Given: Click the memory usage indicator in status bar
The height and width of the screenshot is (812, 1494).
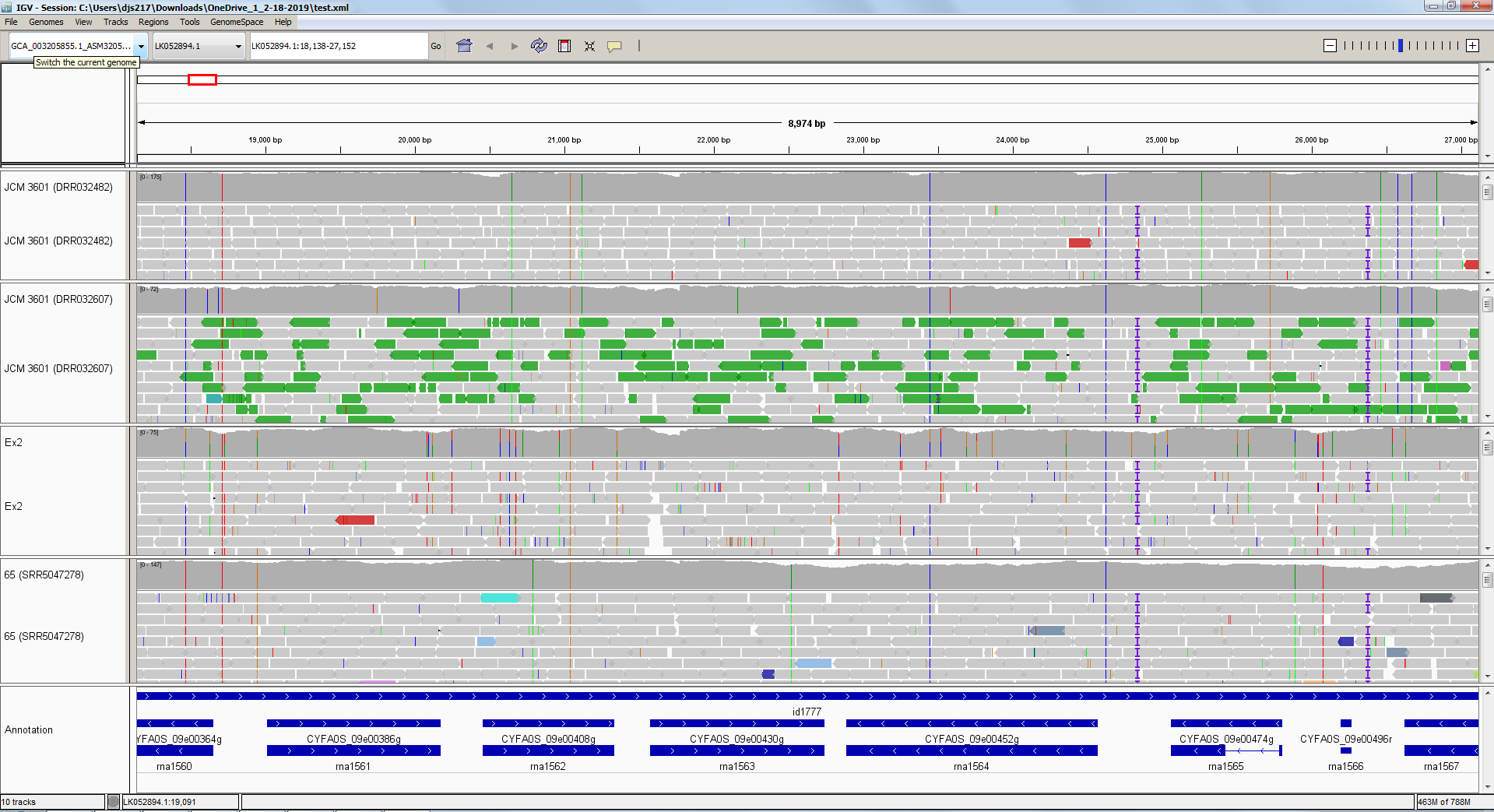Looking at the screenshot, I should click(x=1444, y=802).
